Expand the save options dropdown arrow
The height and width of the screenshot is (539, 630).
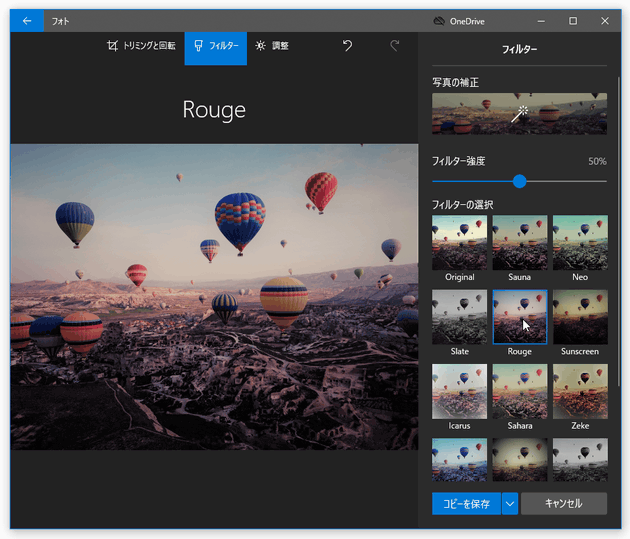(x=510, y=504)
